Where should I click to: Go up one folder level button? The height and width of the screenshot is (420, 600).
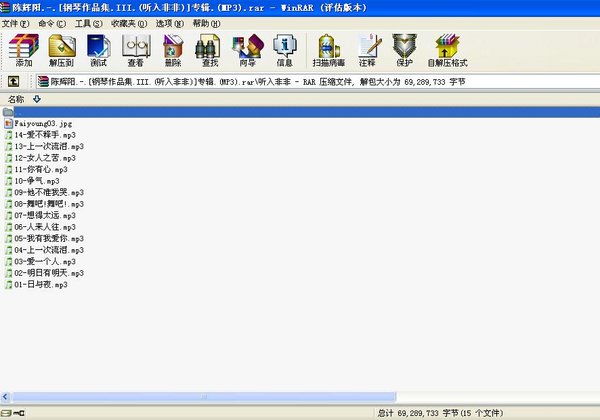(x=13, y=81)
